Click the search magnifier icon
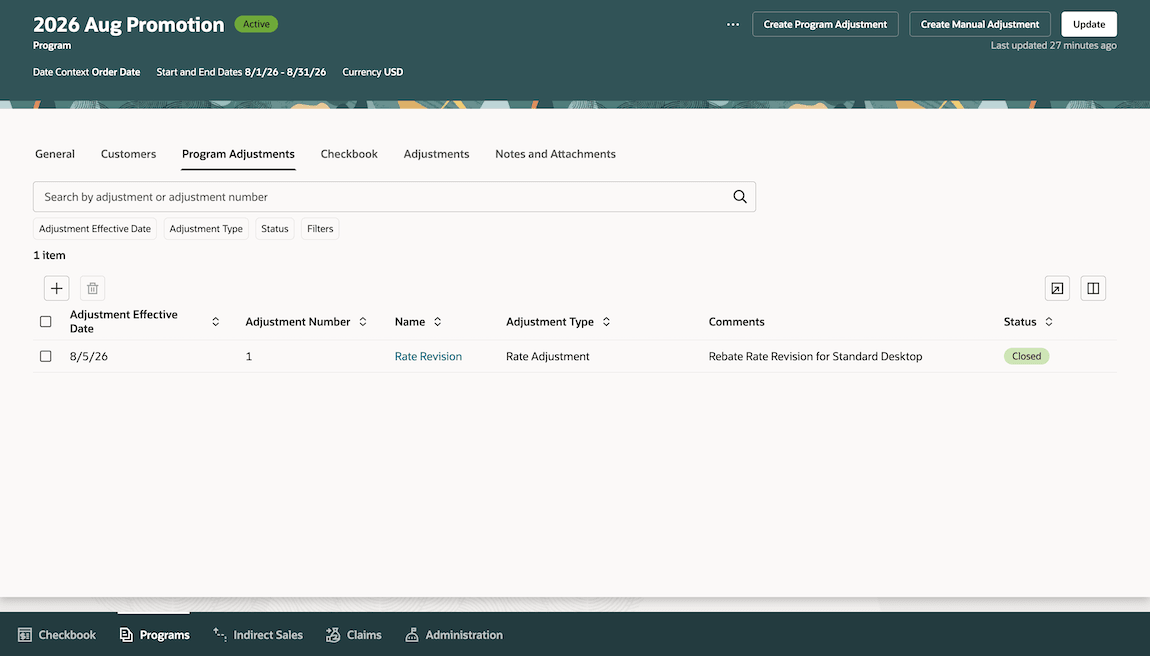This screenshot has width=1150, height=656. click(x=739, y=197)
